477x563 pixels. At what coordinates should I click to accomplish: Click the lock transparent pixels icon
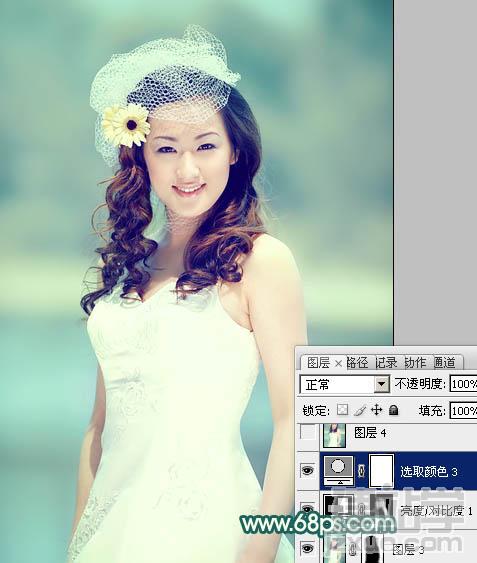click(x=342, y=410)
